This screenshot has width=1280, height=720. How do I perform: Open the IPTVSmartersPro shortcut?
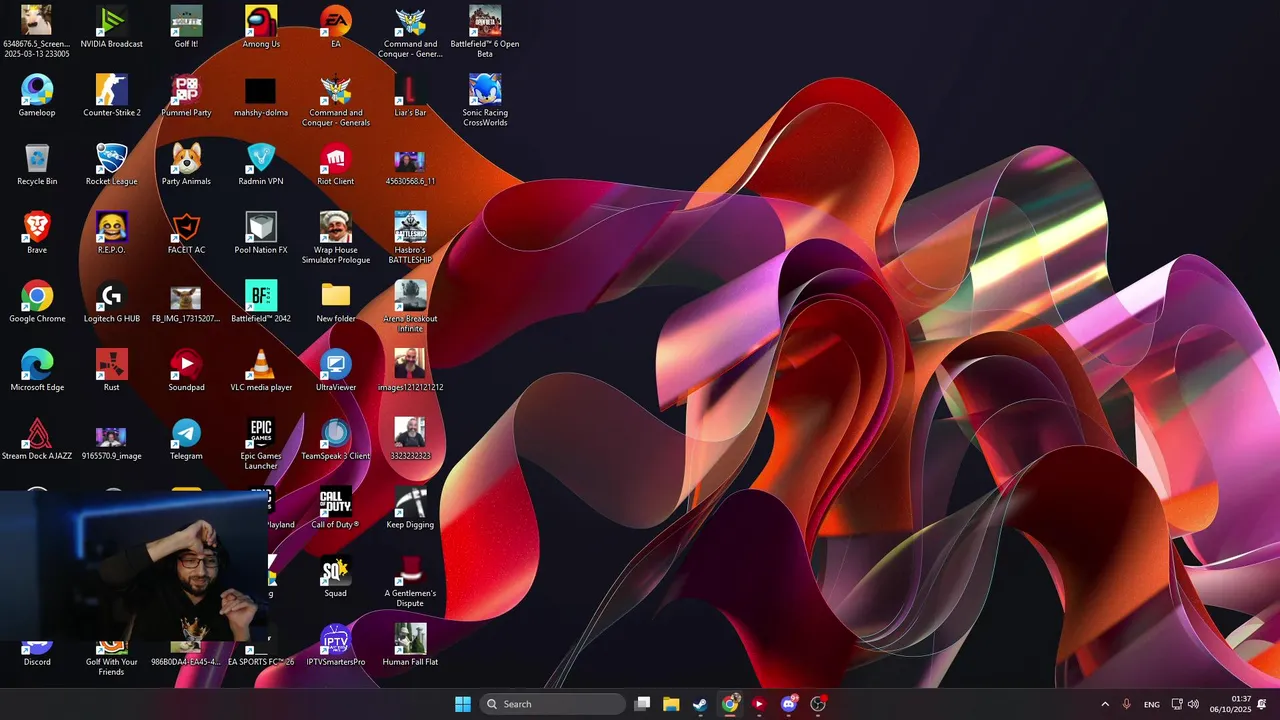click(336, 645)
